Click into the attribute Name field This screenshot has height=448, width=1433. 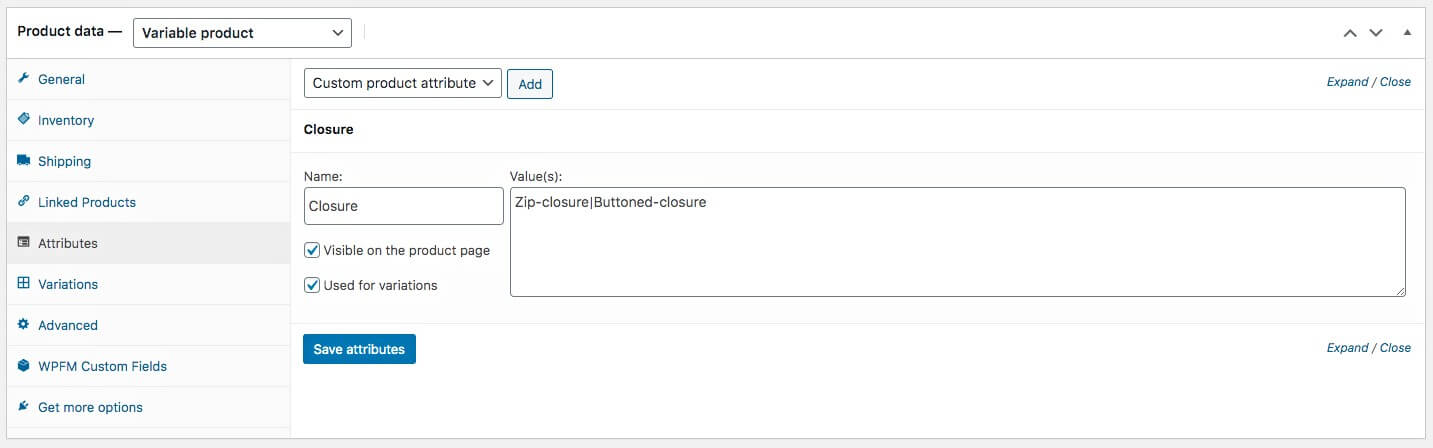point(403,206)
